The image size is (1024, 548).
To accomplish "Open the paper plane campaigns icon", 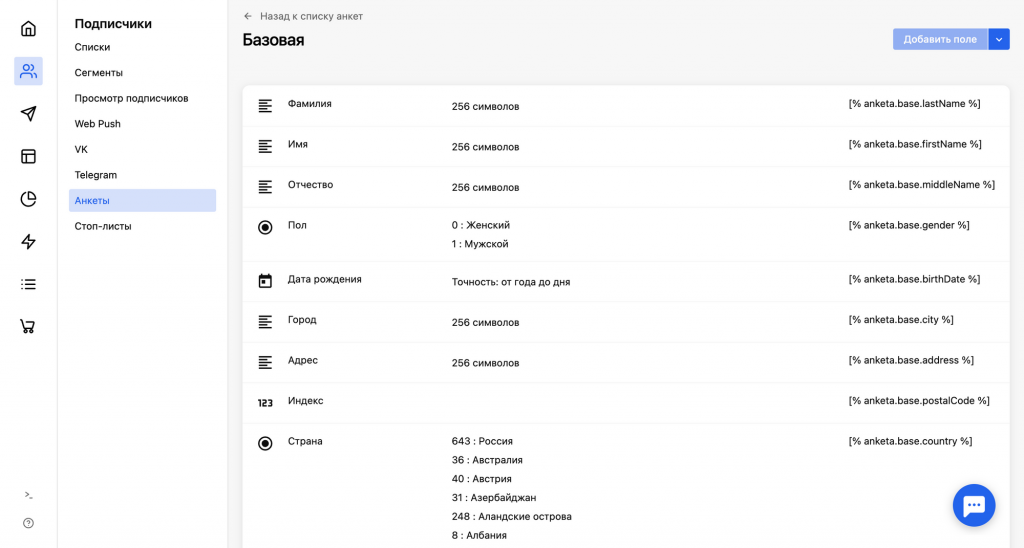I will point(28,114).
